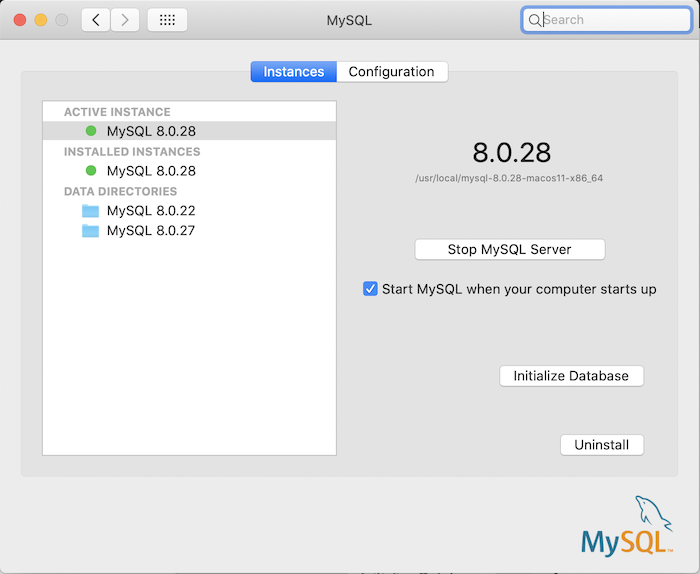Image resolution: width=700 pixels, height=574 pixels.
Task: Click the Initialize Database button
Action: (571, 376)
